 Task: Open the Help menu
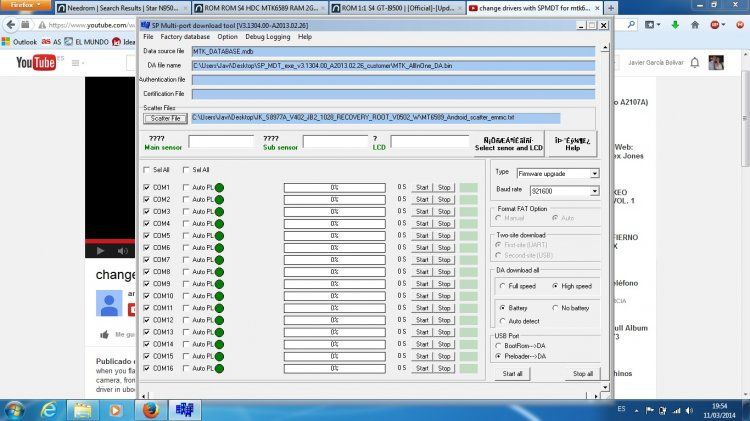coord(305,37)
